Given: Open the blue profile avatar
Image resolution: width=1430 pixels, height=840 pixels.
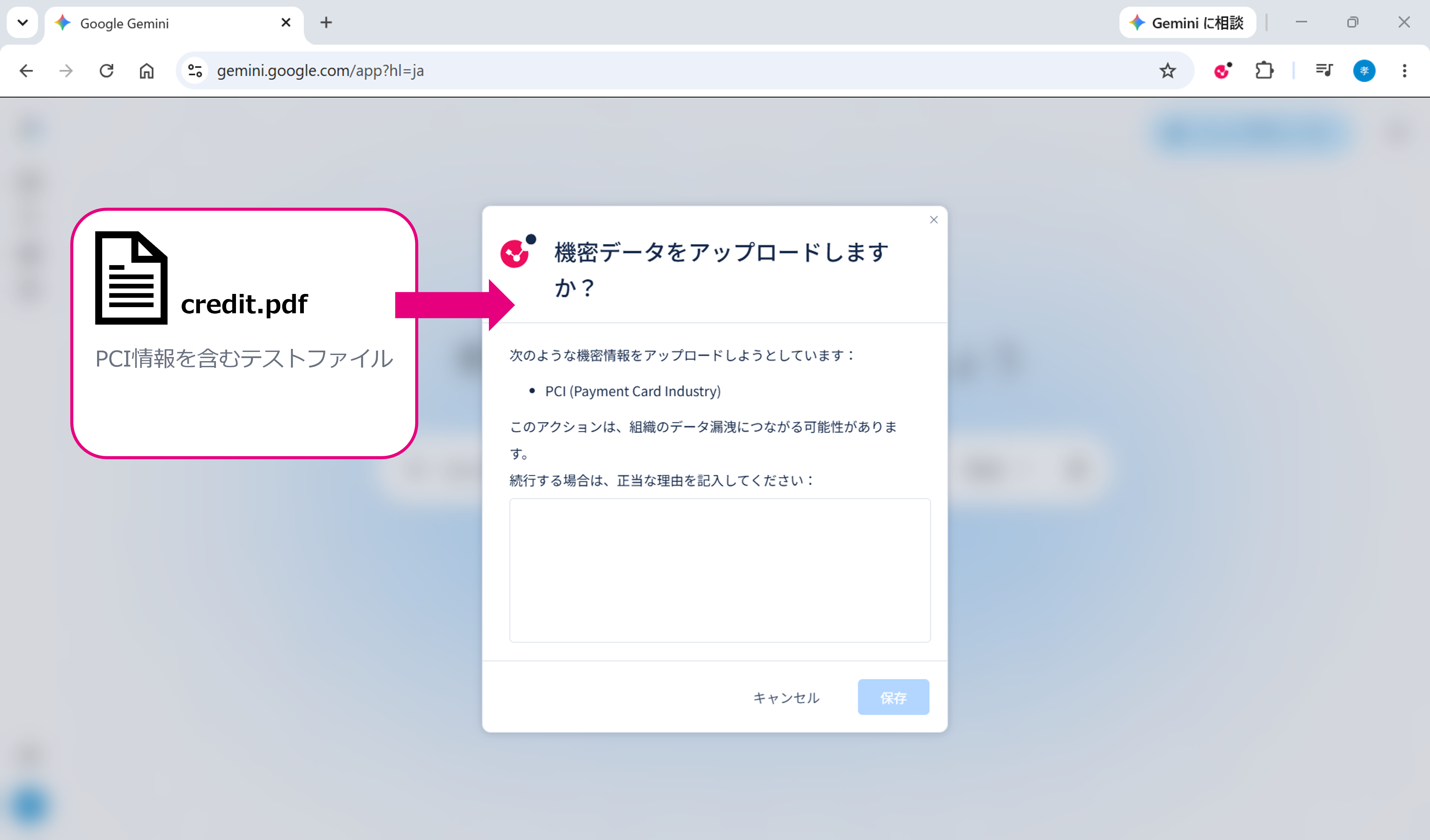Looking at the screenshot, I should [x=1364, y=71].
